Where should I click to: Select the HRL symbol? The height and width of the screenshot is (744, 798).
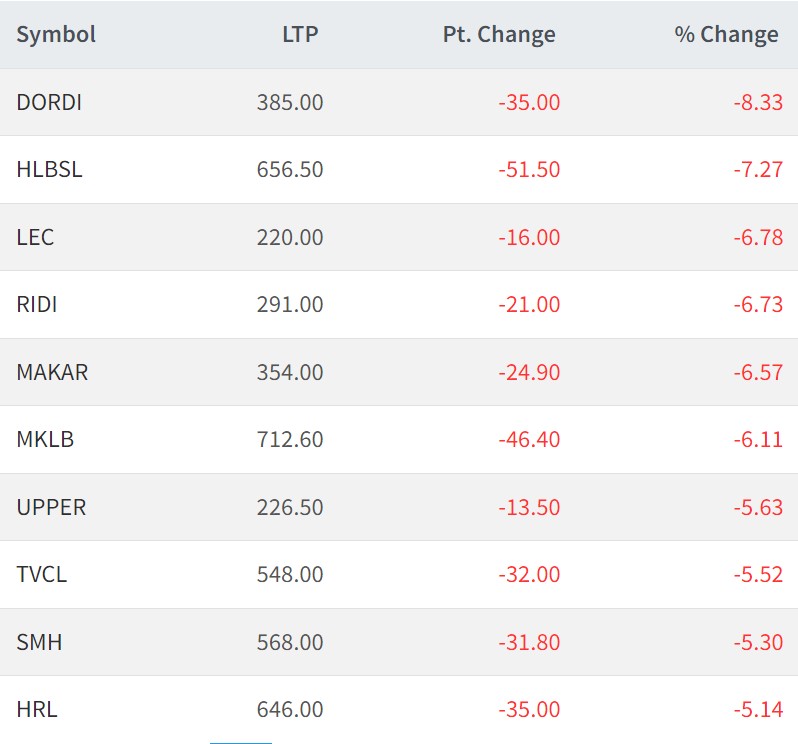pyautogui.click(x=37, y=710)
